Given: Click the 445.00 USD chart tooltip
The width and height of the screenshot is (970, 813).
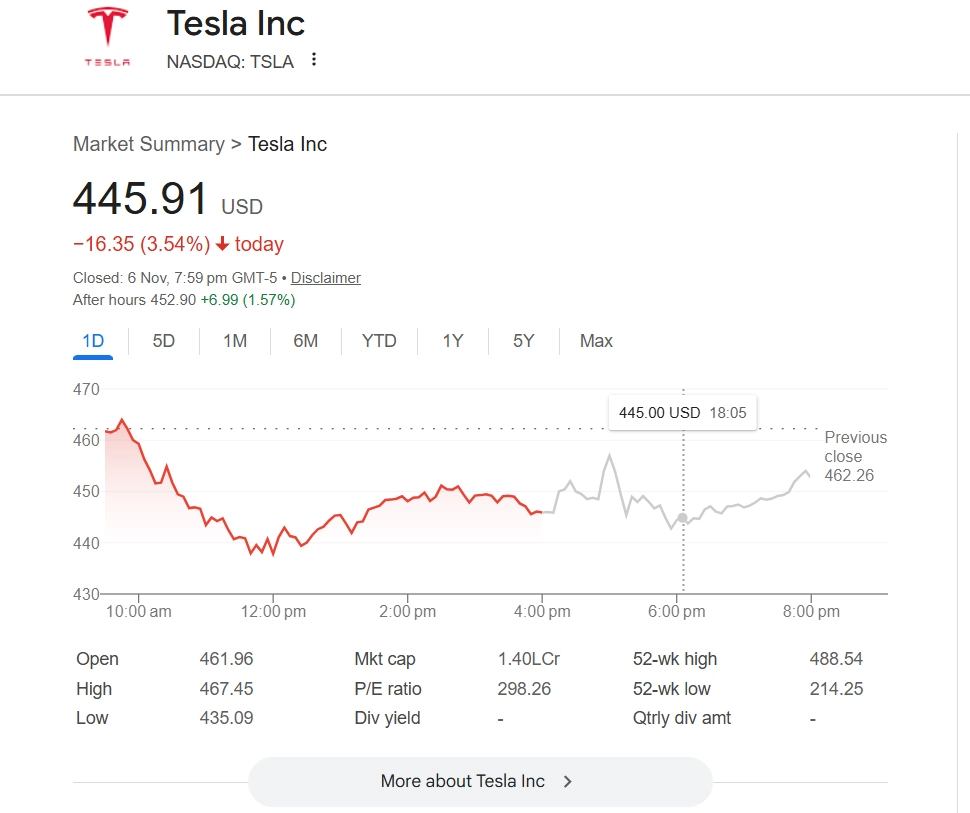Looking at the screenshot, I should (x=683, y=412).
